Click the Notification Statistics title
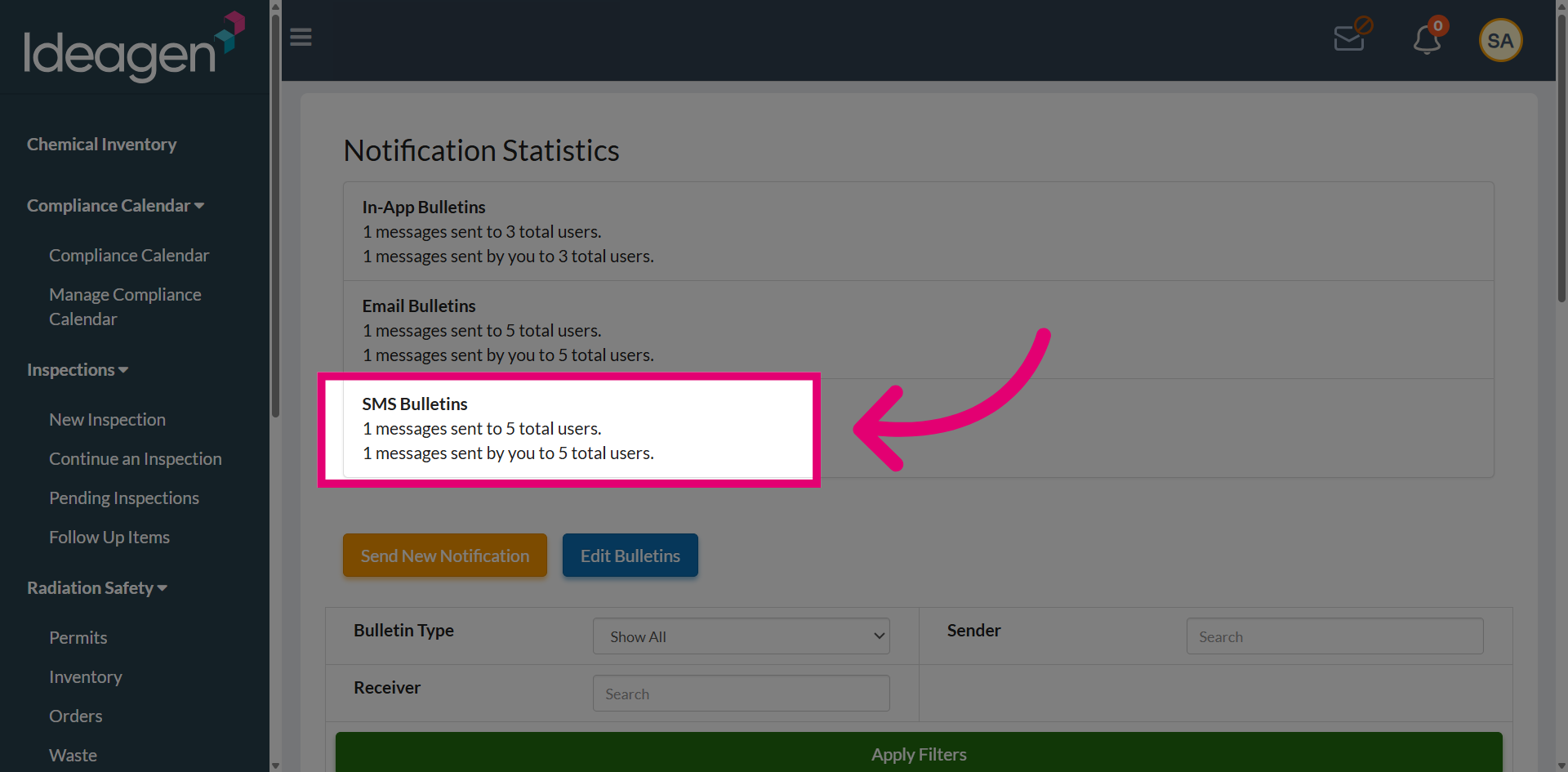The height and width of the screenshot is (772, 1568). 481,150
